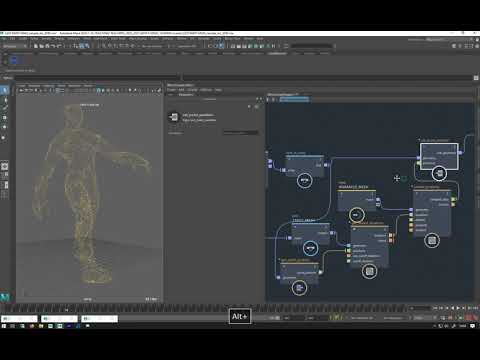
Task: Select the HUMANOID_MESH node title
Action: point(353,187)
